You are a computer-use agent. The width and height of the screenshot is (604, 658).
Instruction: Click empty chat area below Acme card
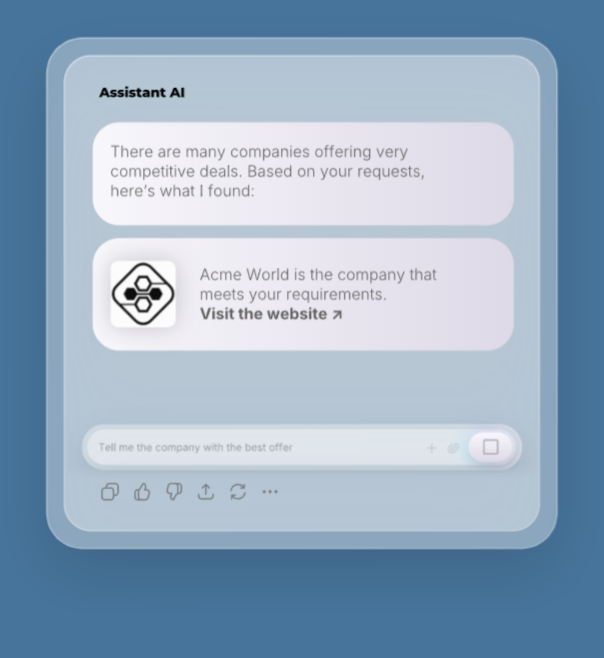[302, 386]
